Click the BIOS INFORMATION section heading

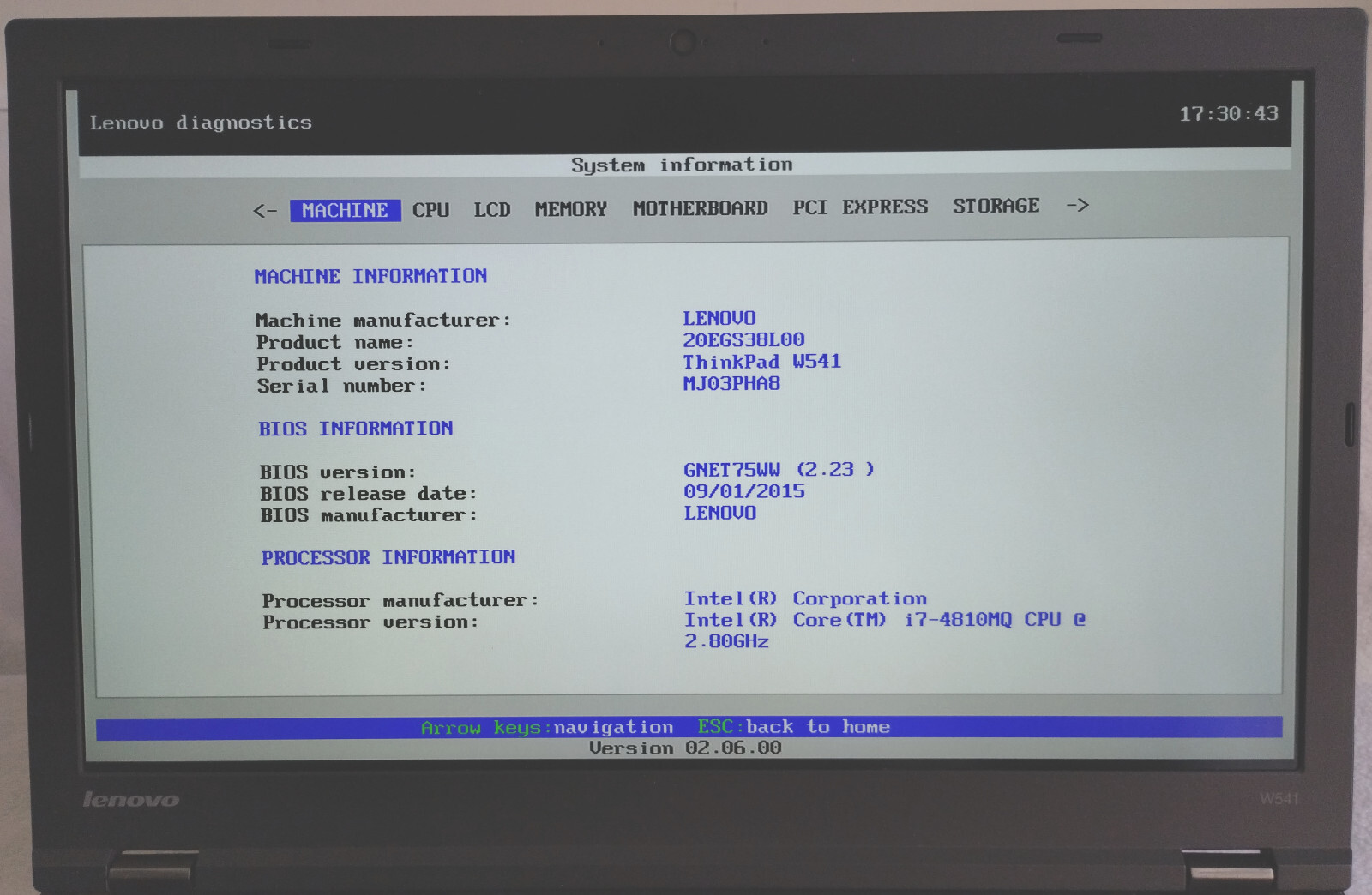pos(356,429)
